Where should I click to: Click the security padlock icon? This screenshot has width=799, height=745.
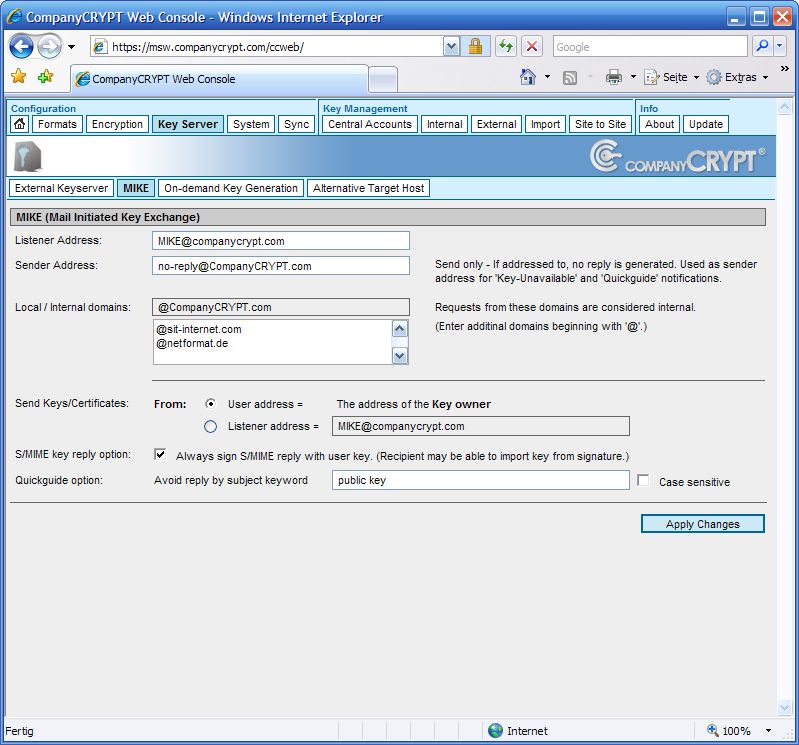pos(475,47)
